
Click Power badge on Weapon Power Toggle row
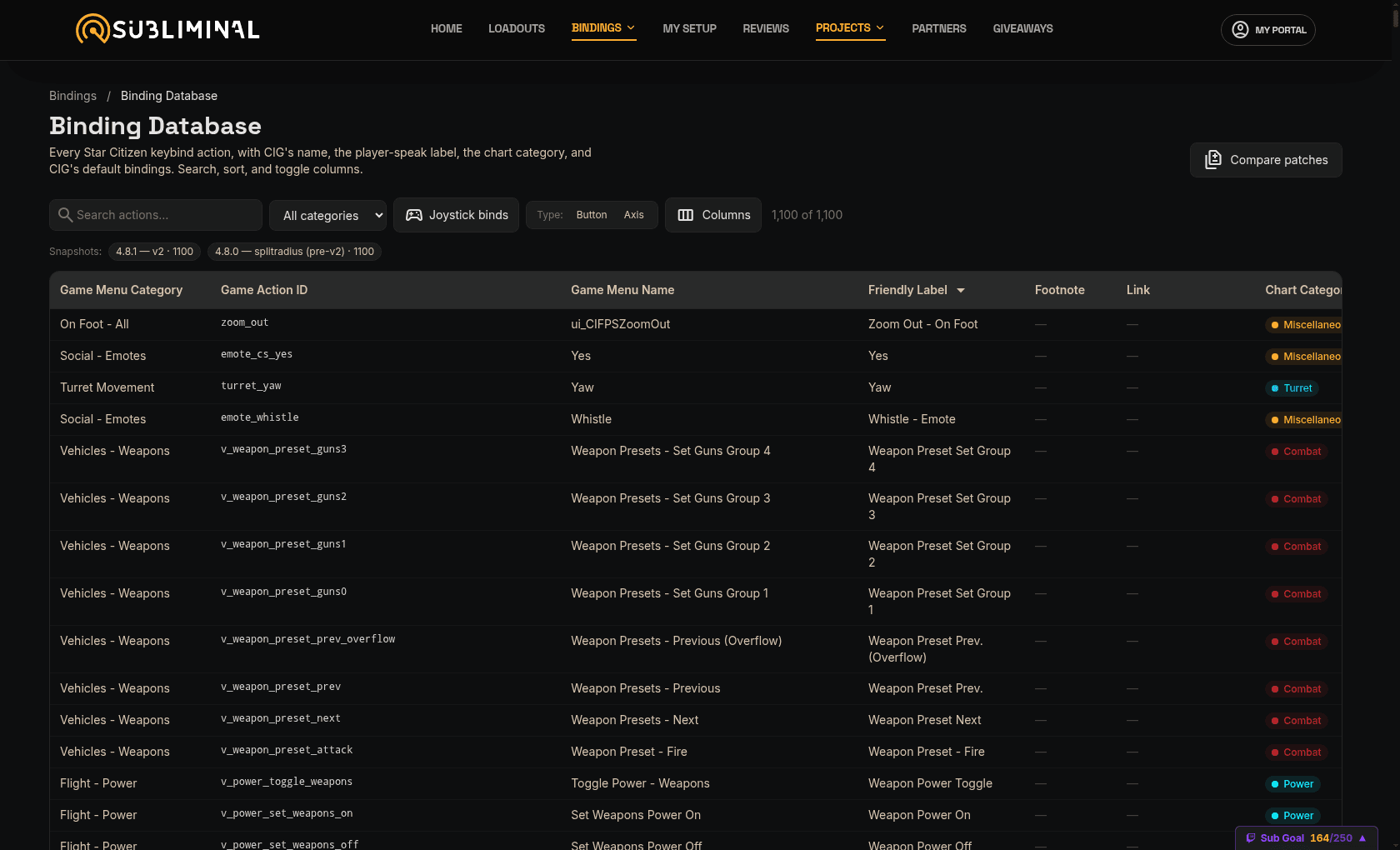click(x=1292, y=784)
